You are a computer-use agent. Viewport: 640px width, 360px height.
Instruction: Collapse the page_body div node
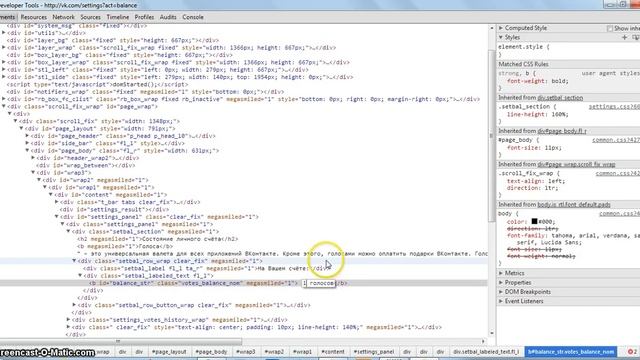(27, 151)
